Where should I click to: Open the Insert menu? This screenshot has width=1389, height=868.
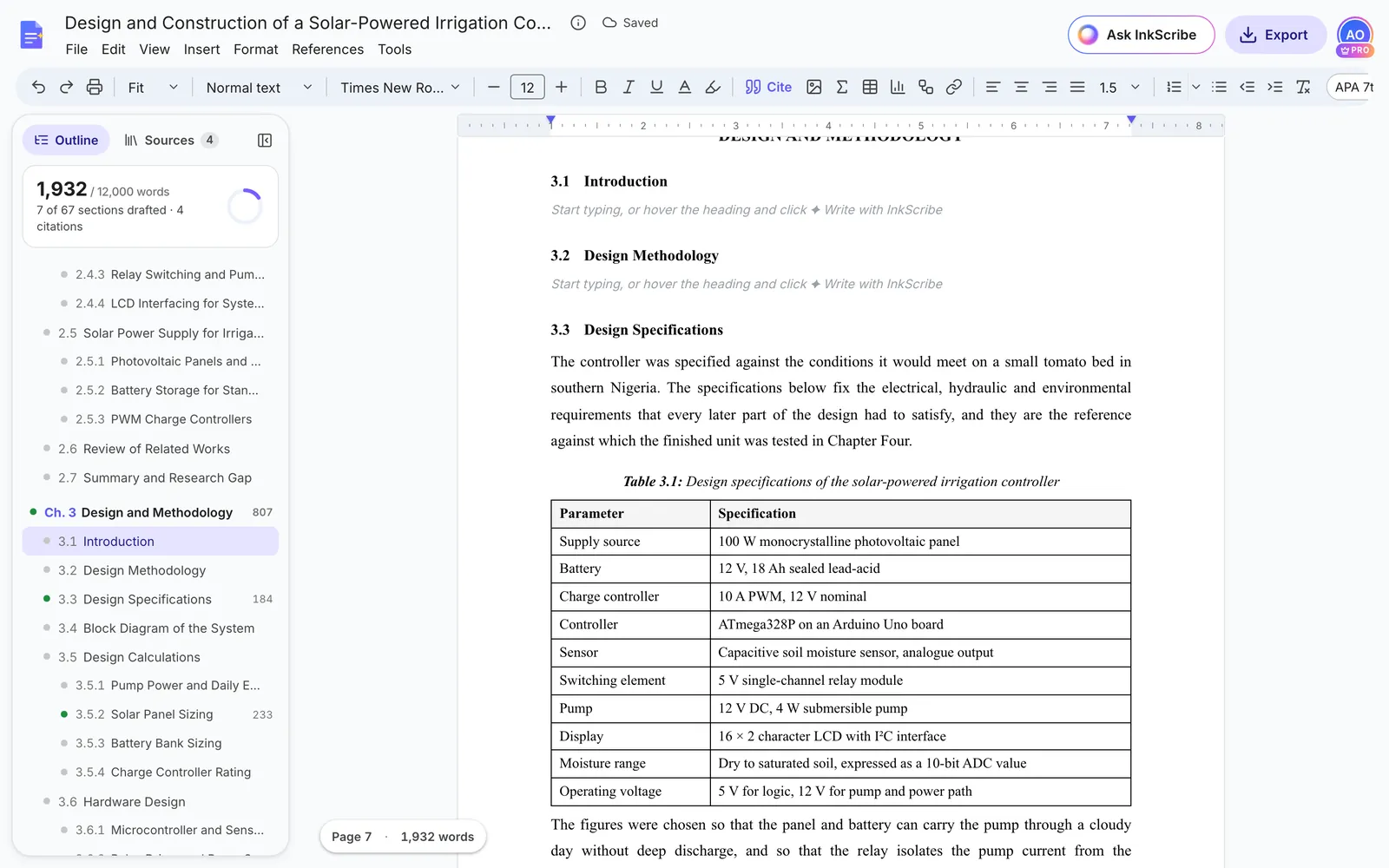pyautogui.click(x=201, y=49)
